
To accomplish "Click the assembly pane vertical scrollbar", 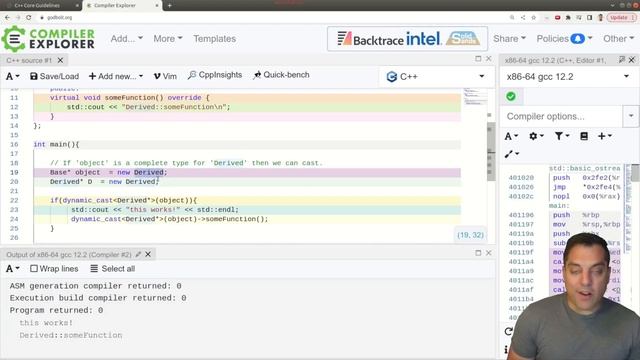I will pos(636,173).
